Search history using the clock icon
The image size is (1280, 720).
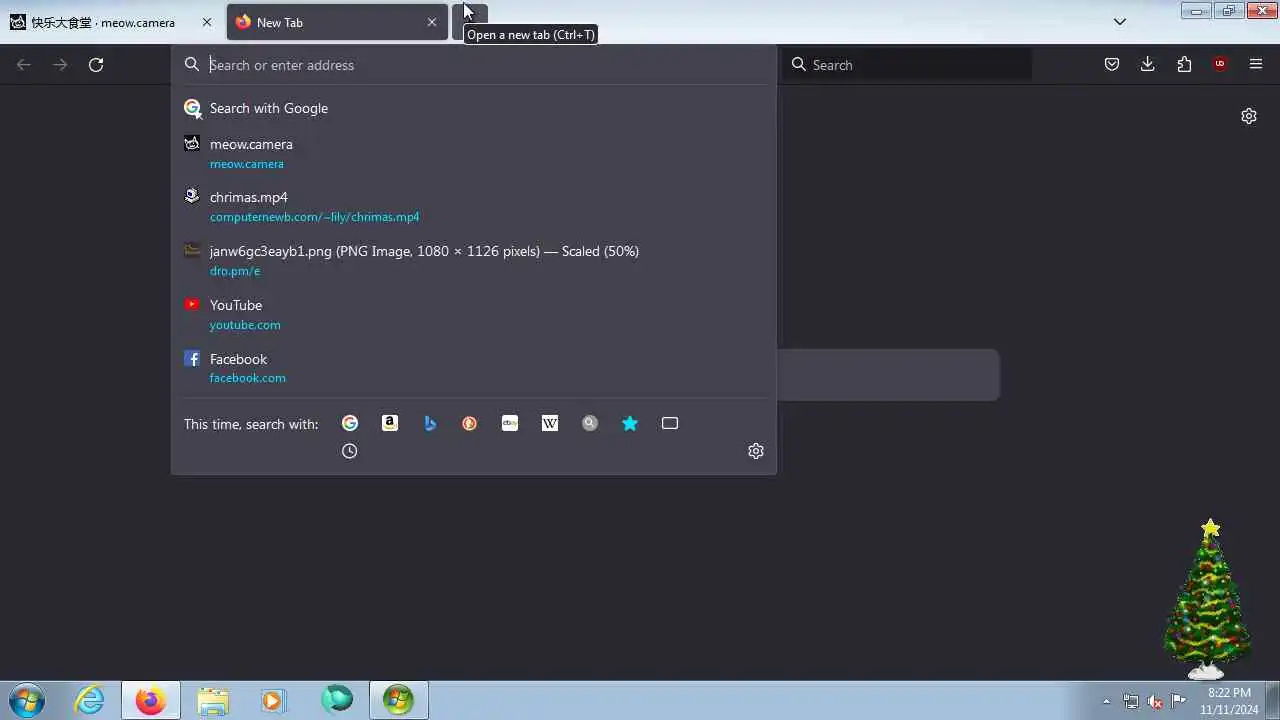pos(349,451)
